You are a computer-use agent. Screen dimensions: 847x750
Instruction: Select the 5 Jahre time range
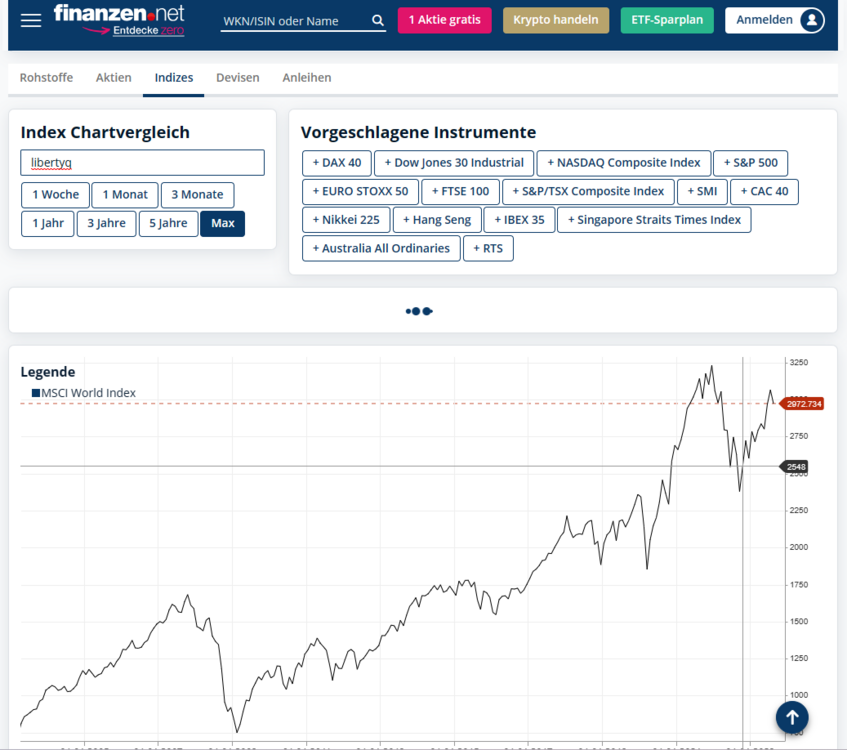tap(169, 223)
